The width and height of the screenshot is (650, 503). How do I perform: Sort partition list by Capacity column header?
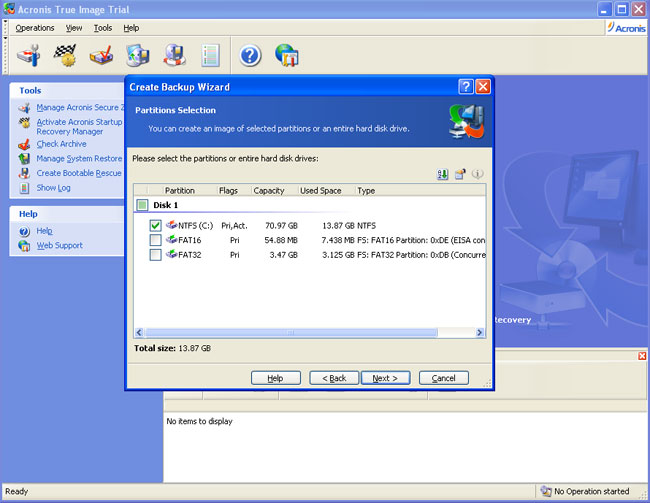point(268,190)
